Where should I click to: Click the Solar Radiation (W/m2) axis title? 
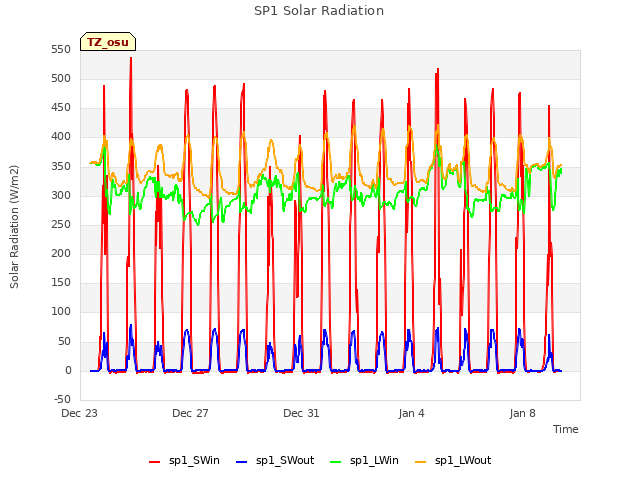[14, 227]
